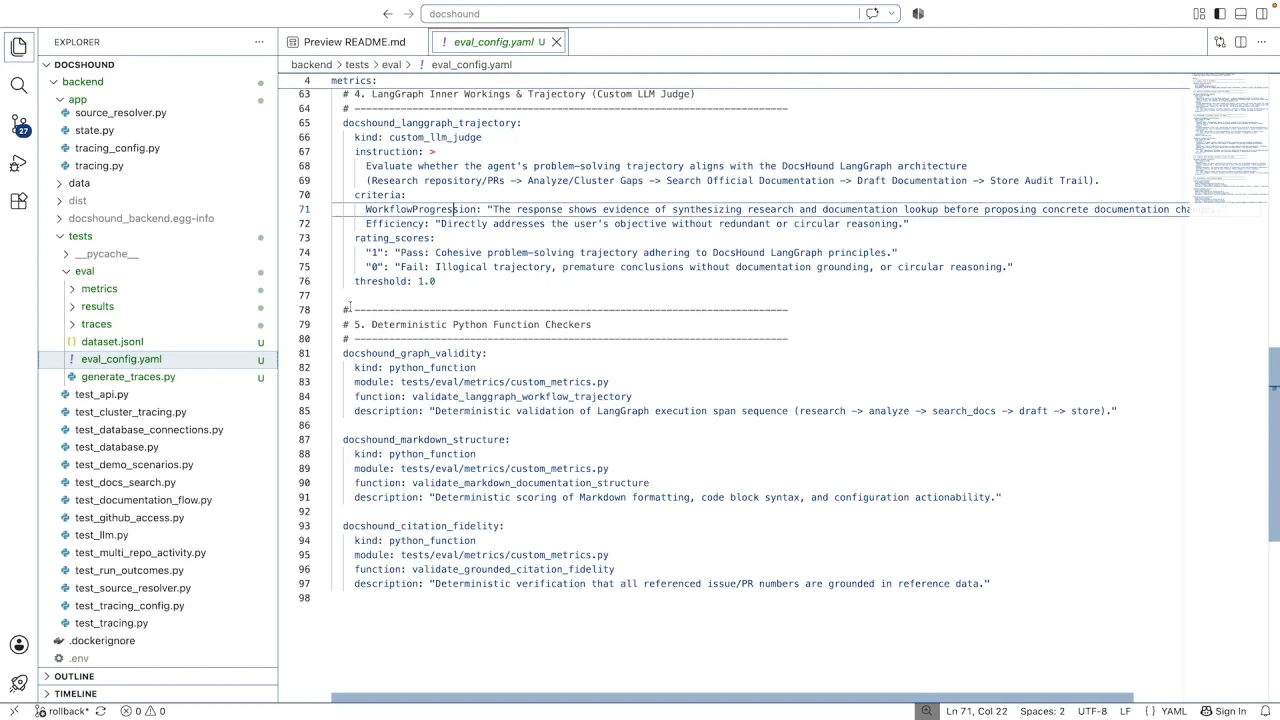
Task: Open dataset.jsonl file in explorer
Action: (158, 342)
